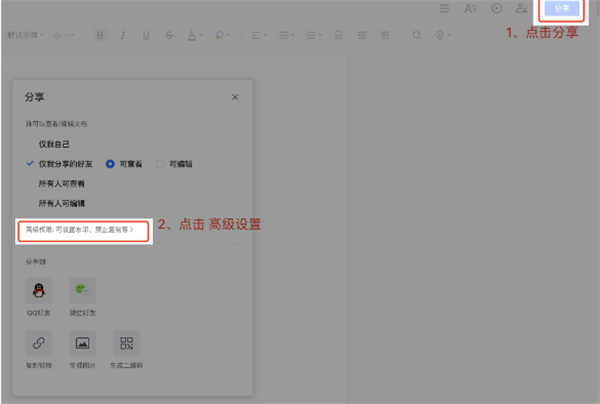Toggle italic formatting in toolbar
Screen dimensions: 600x404
pyautogui.click(x=123, y=35)
